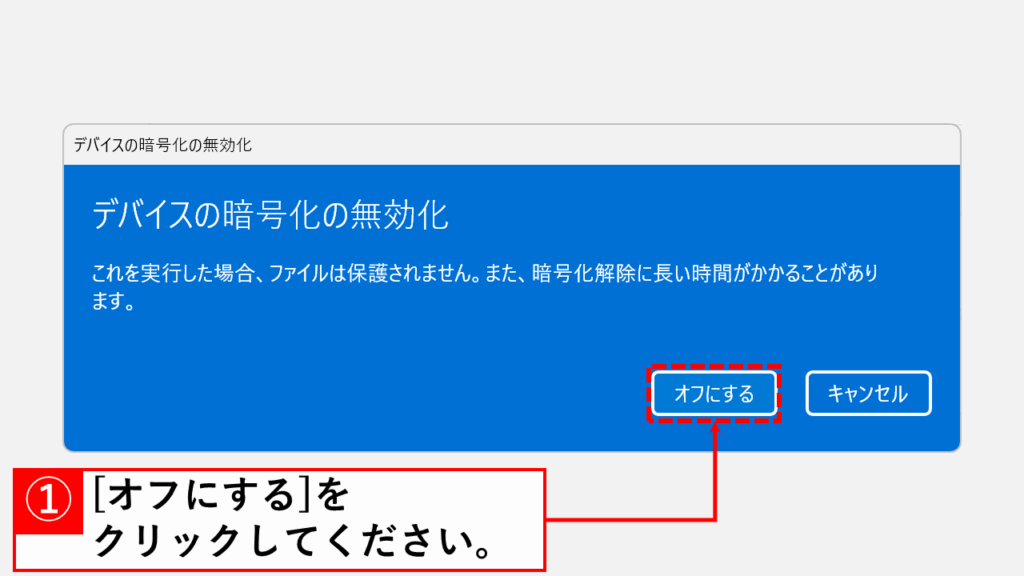Click the large heading デバイスの暗号化の無効化
Image resolution: width=1024 pixels, height=576 pixels.
pos(270,215)
